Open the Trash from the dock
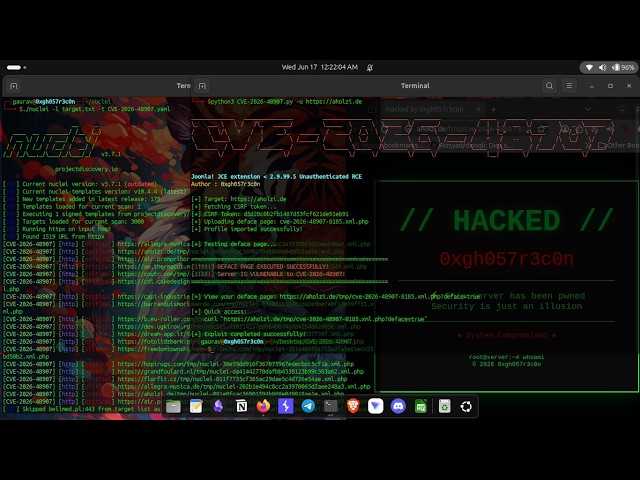The width and height of the screenshot is (640, 480). [x=444, y=406]
